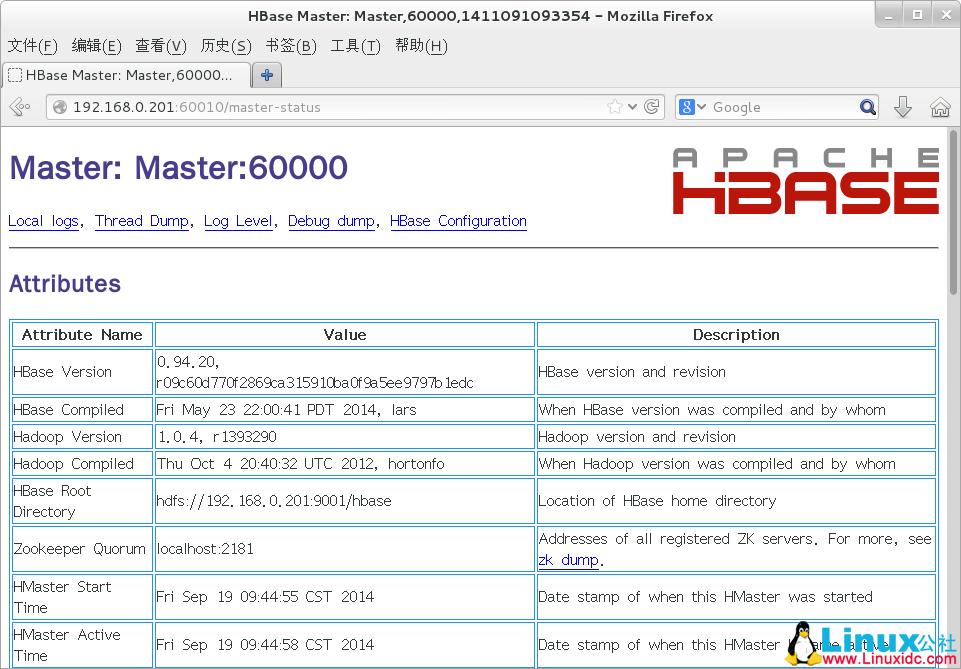961x669 pixels.
Task: Click the zk dump link in the table
Action: click(568, 559)
